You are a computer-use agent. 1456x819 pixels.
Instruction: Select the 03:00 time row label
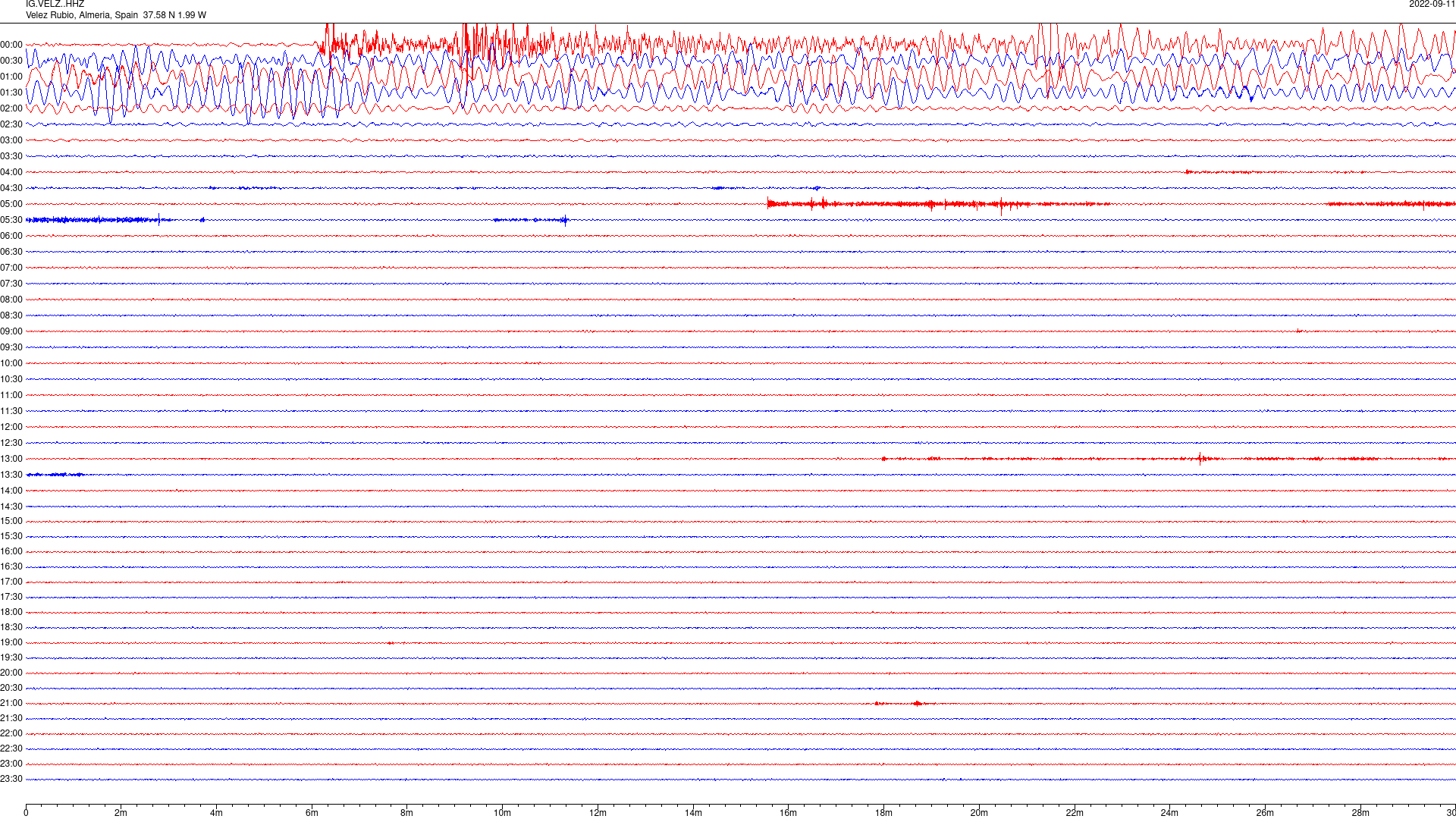[x=11, y=140]
